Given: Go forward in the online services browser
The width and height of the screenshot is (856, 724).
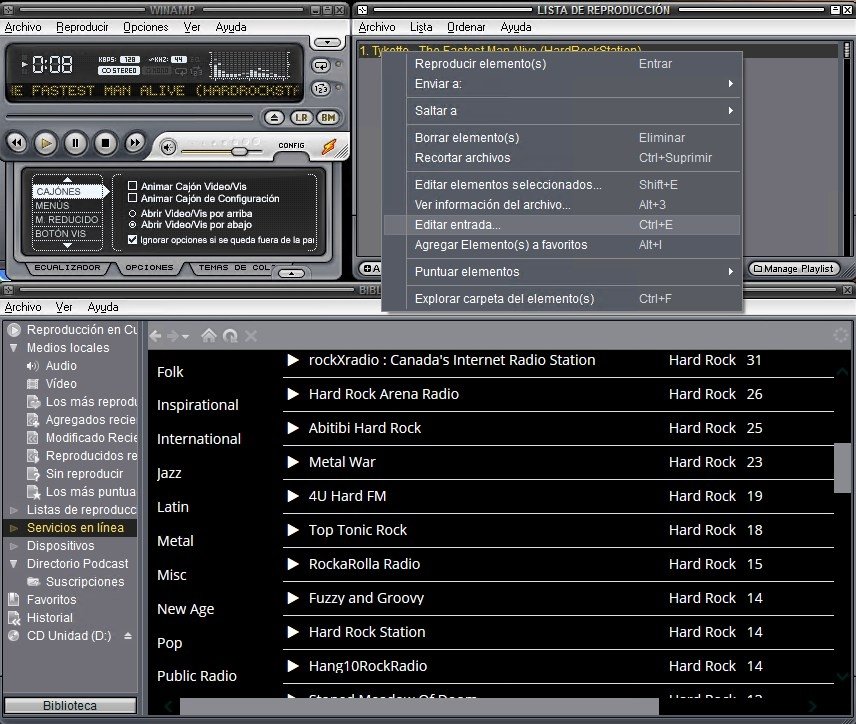Looking at the screenshot, I should [x=173, y=336].
